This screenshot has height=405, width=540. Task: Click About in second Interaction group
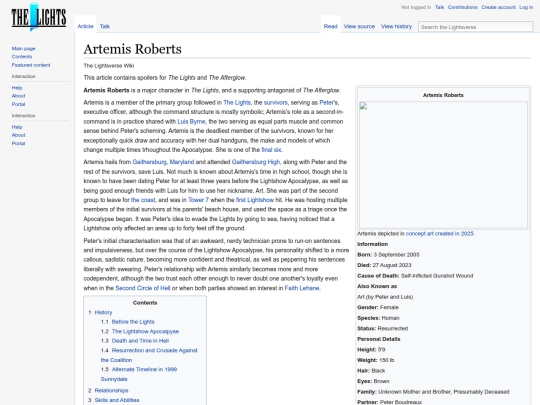pos(18,135)
